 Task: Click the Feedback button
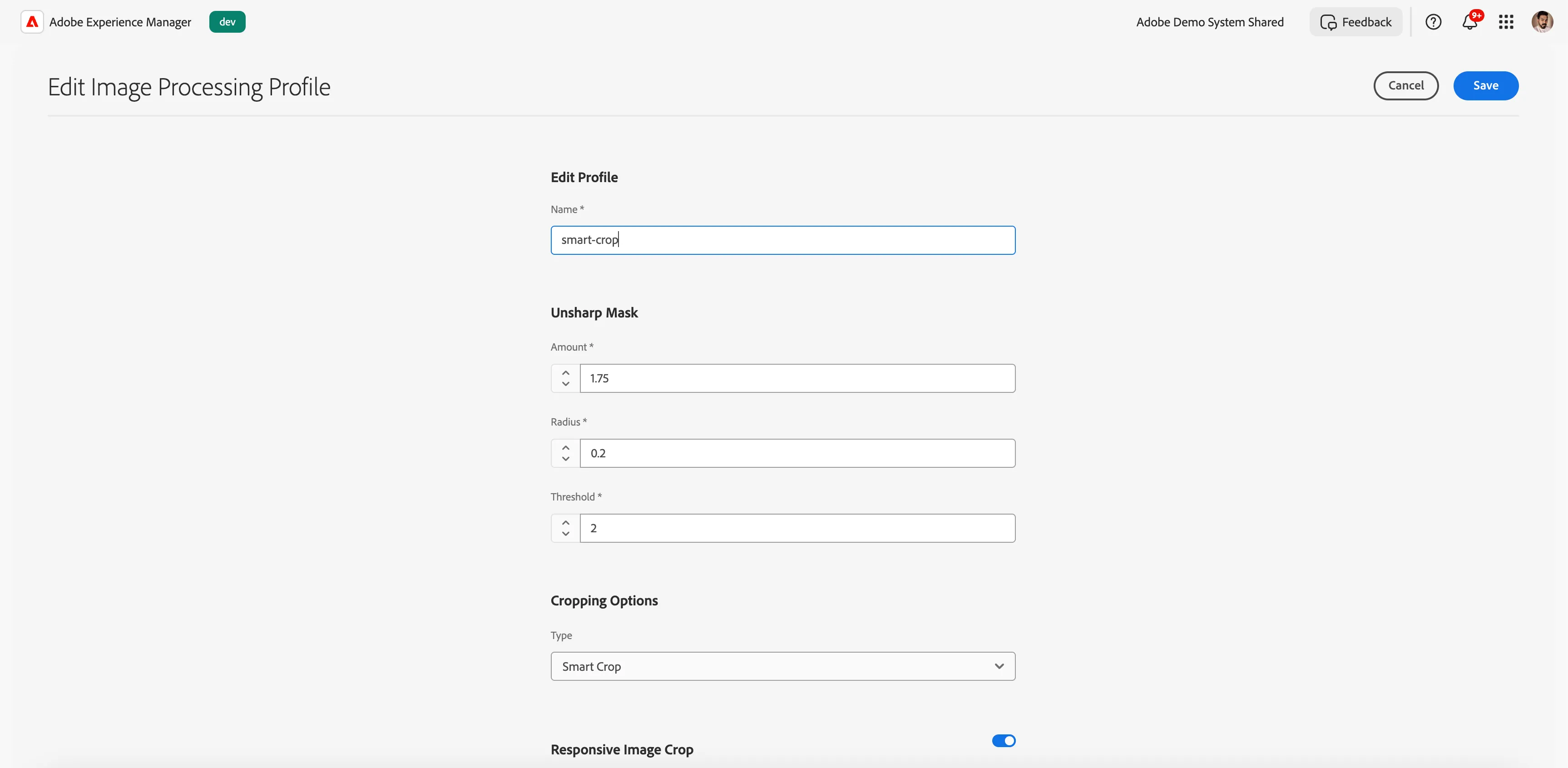click(x=1355, y=22)
